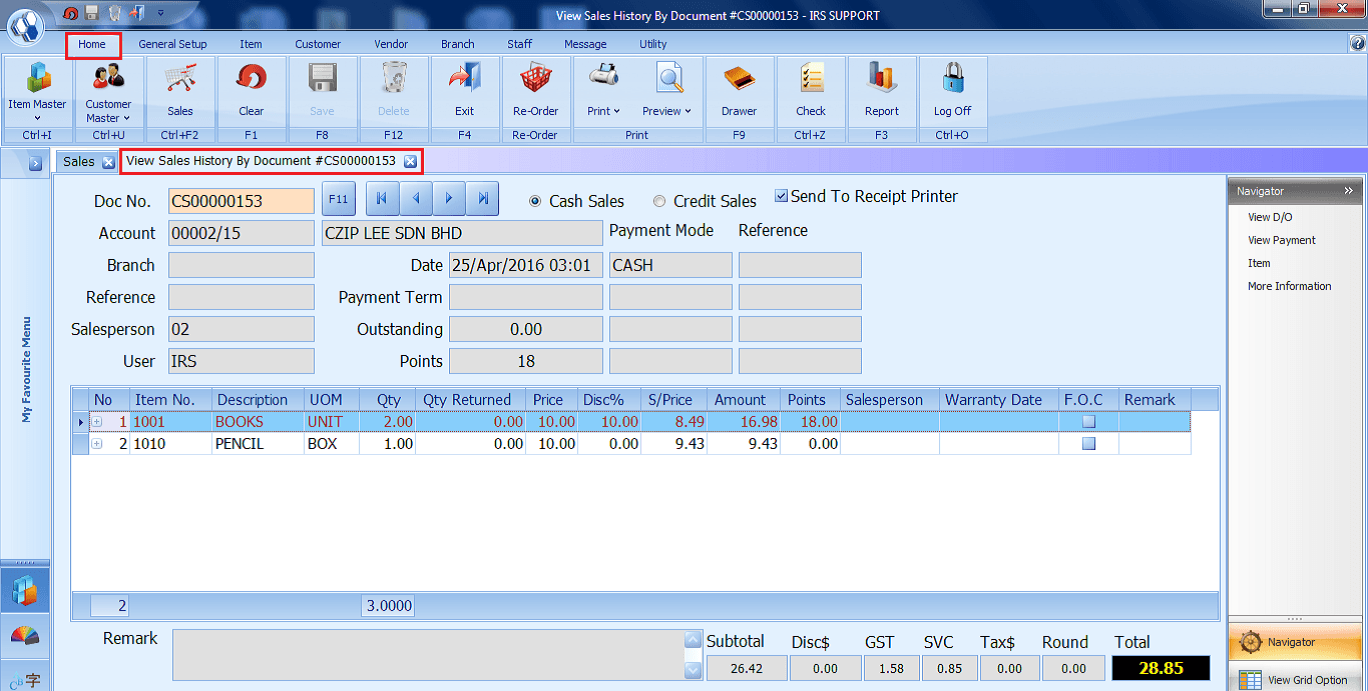The height and width of the screenshot is (691, 1368).
Task: Open More Information in Navigator
Action: click(x=1289, y=286)
